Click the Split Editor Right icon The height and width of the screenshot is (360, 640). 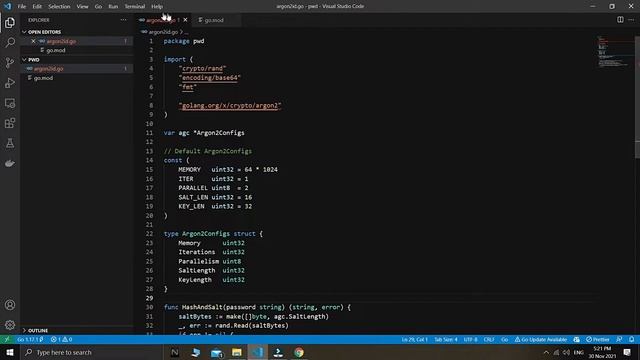(620, 20)
